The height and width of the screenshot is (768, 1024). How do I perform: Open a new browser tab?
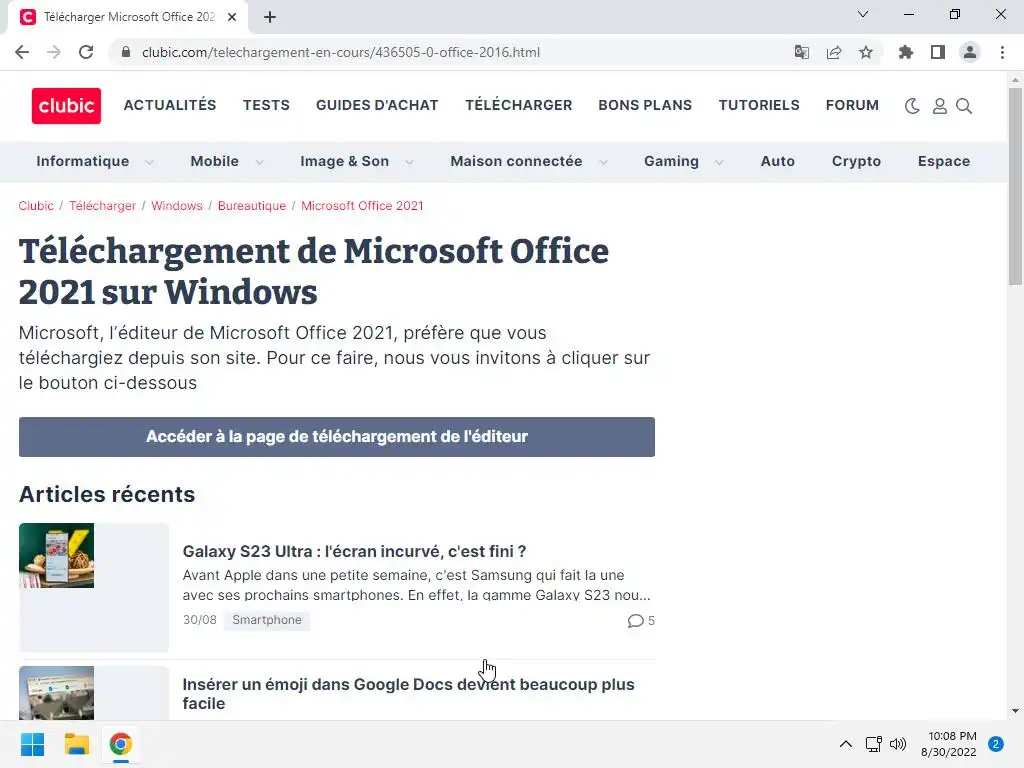click(270, 17)
